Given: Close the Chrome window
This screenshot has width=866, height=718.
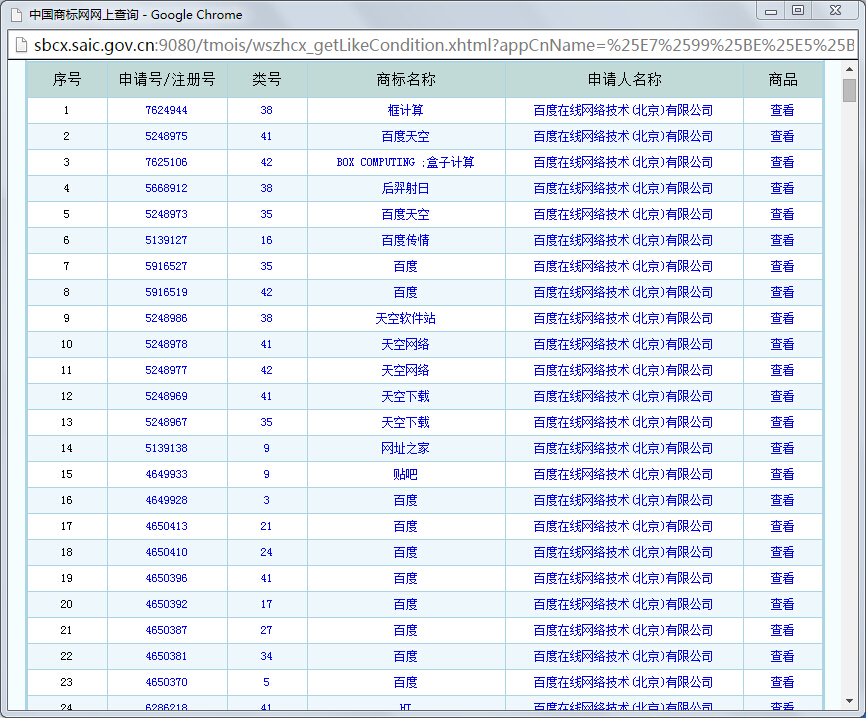Looking at the screenshot, I should coord(835,10).
